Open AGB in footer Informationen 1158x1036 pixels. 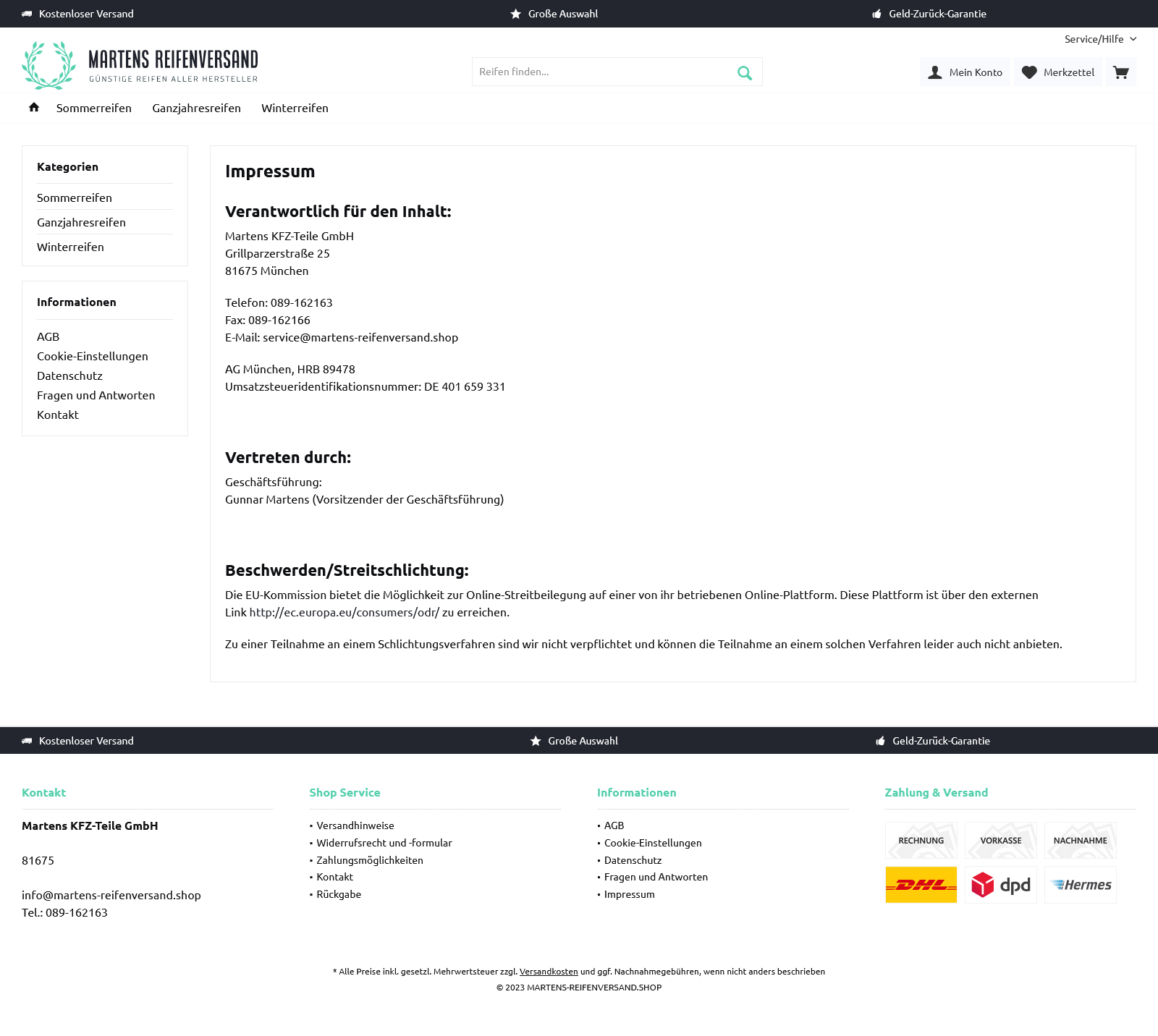point(614,825)
